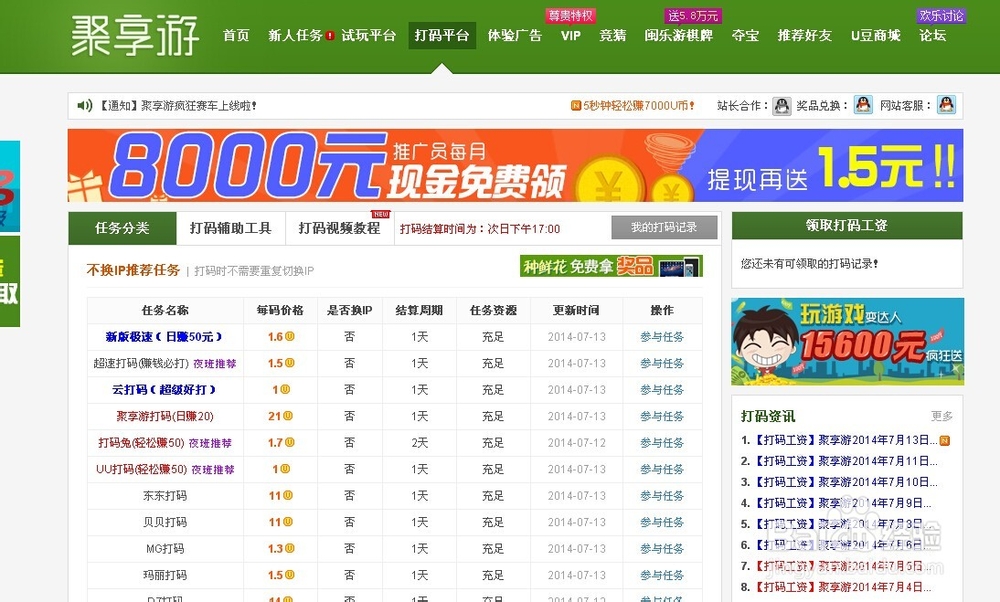Open the 新人任务 menu item

(295, 36)
